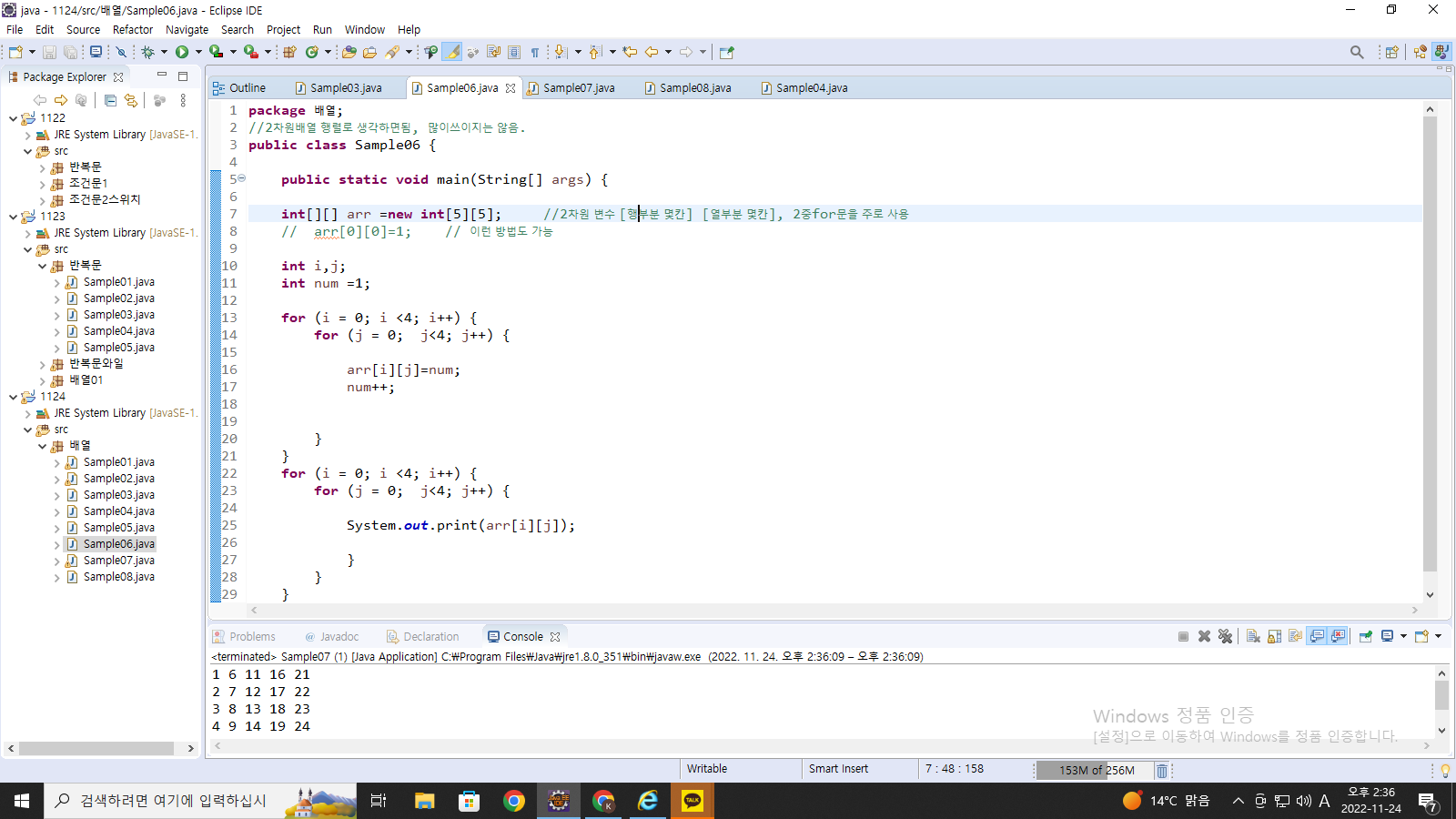Click Package Explorer horizontal scrollbar
This screenshot has width=1456, height=819.
coord(96,748)
